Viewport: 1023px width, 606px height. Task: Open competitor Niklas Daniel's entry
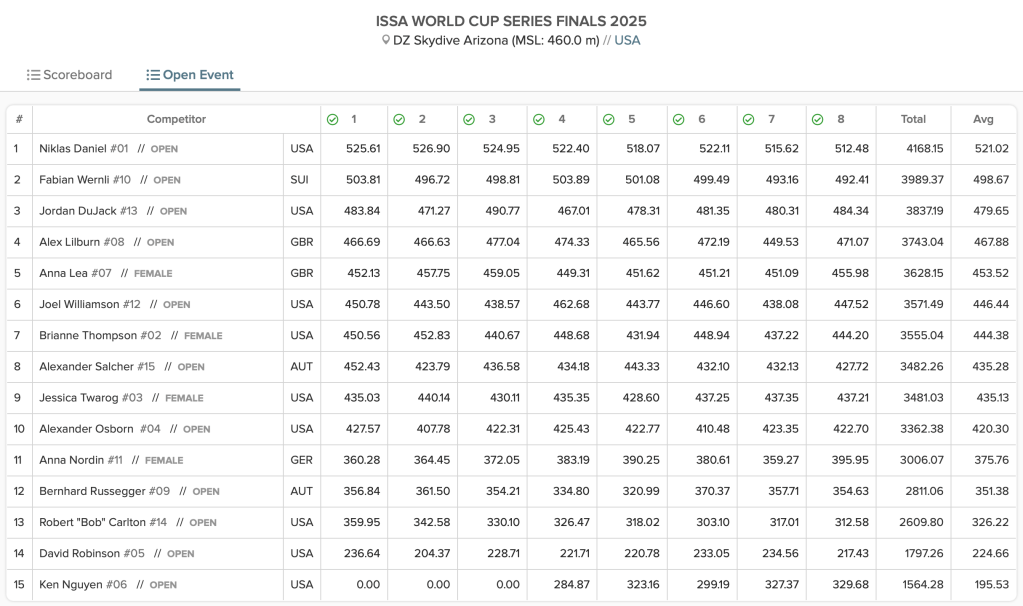click(84, 149)
